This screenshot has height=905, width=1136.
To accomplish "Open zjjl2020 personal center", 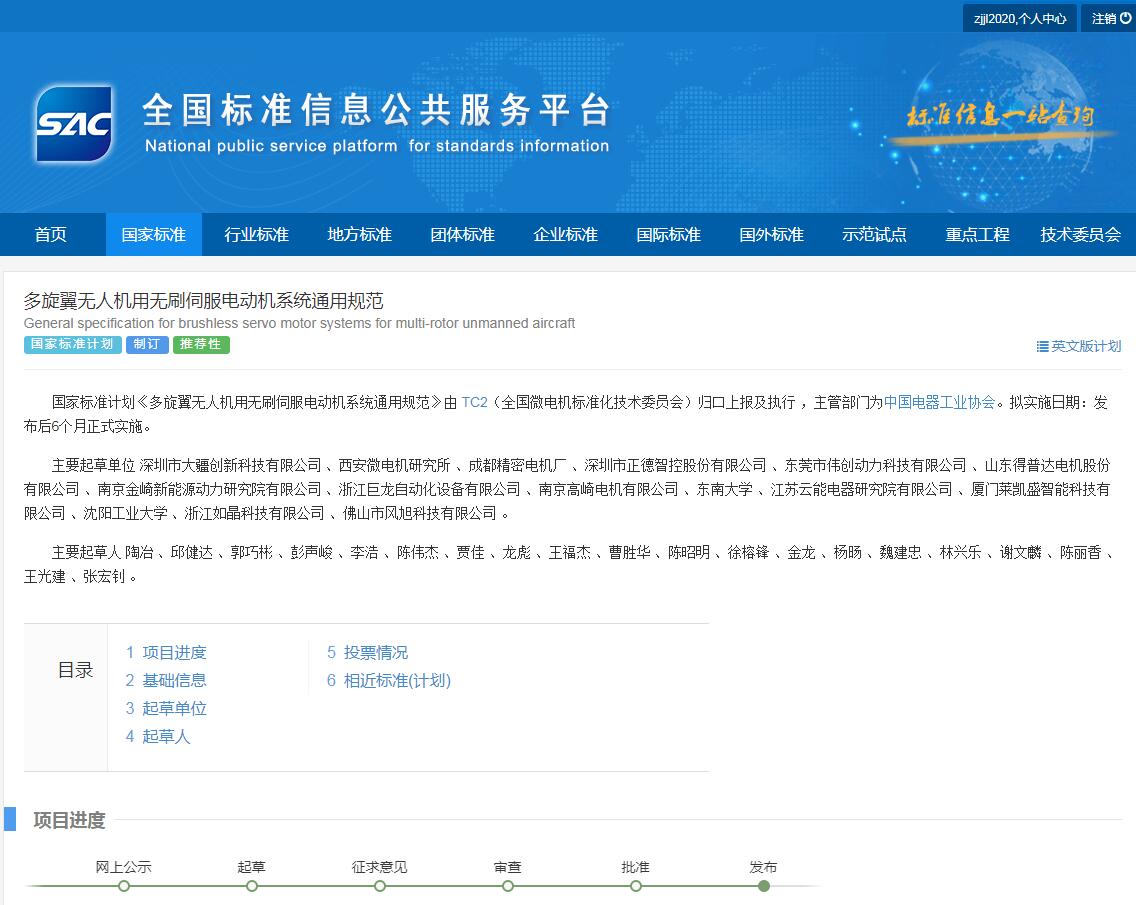I will click(x=1019, y=18).
